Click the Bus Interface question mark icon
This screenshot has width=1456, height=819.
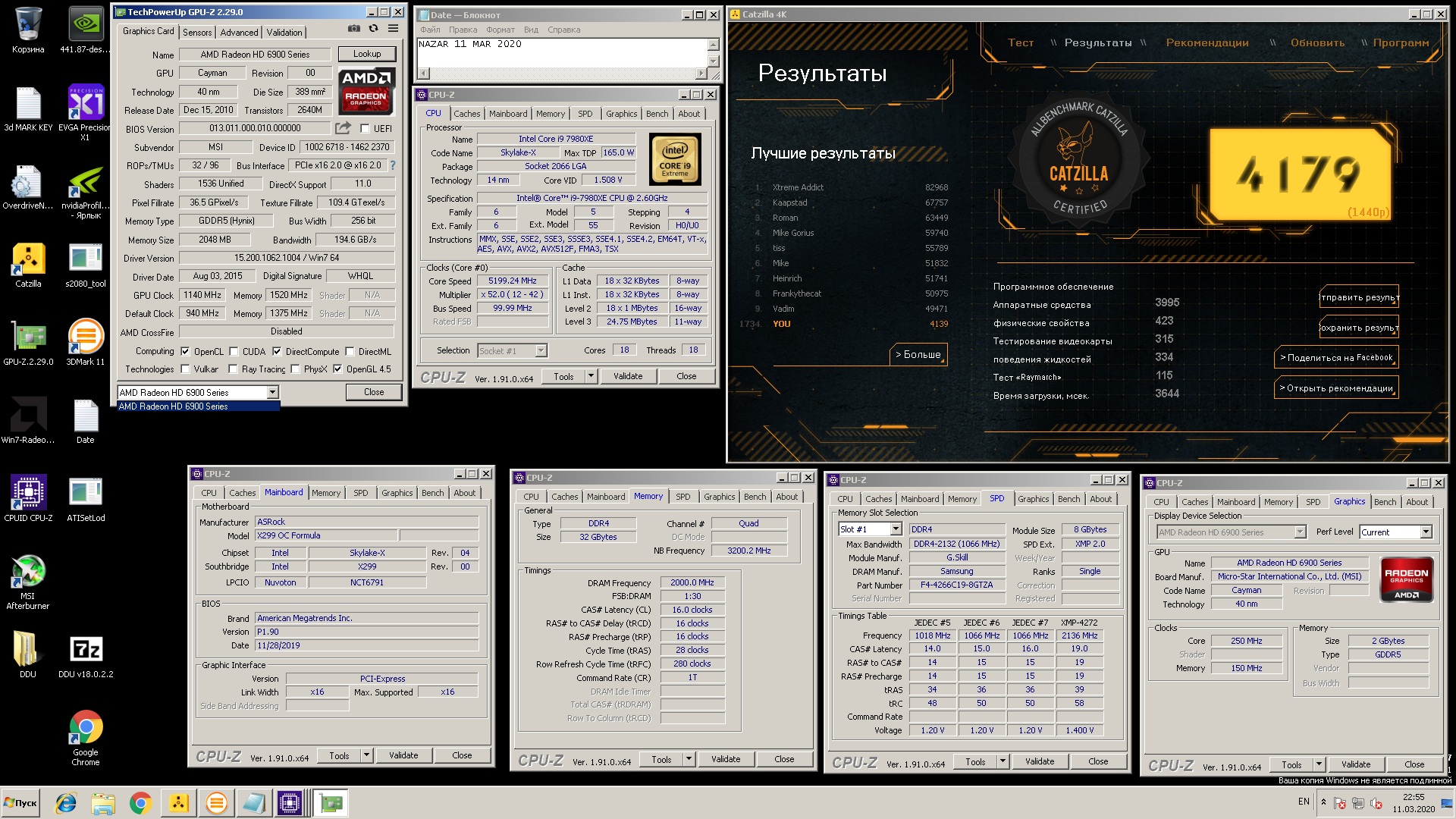(392, 165)
